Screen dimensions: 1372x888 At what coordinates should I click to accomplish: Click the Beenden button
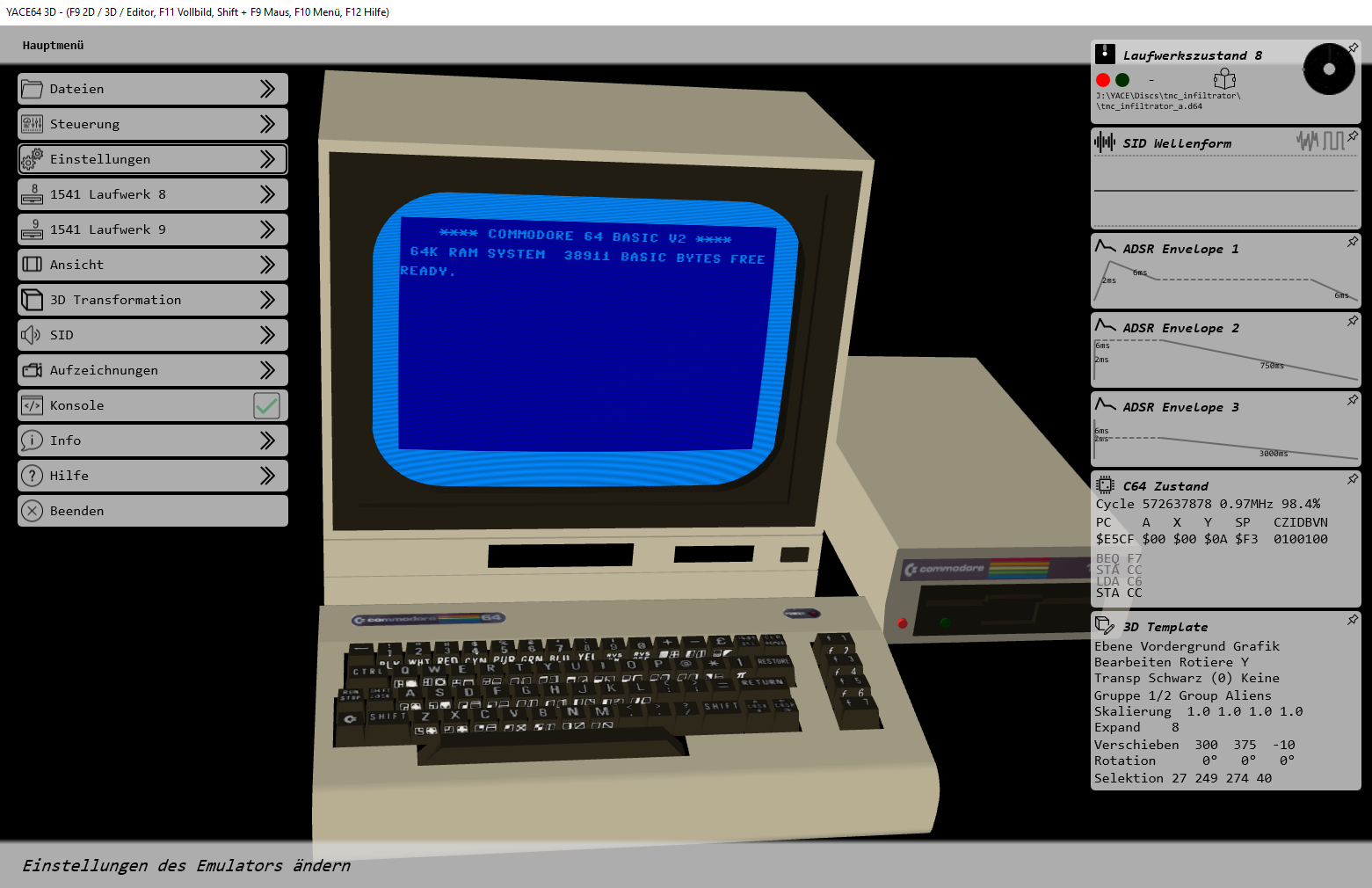point(153,511)
